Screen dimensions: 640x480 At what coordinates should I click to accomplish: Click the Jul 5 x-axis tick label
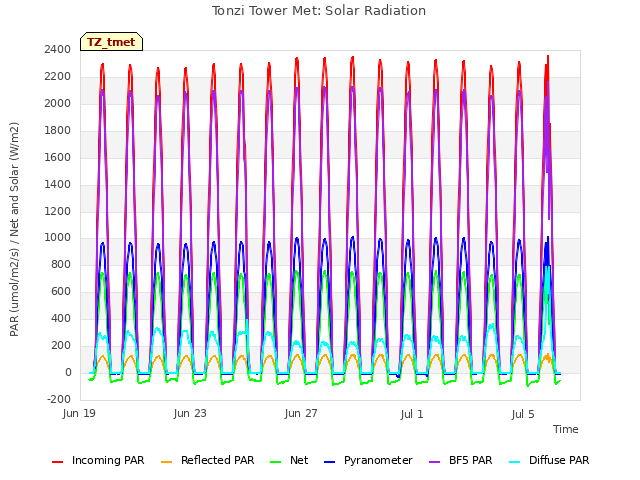(523, 414)
